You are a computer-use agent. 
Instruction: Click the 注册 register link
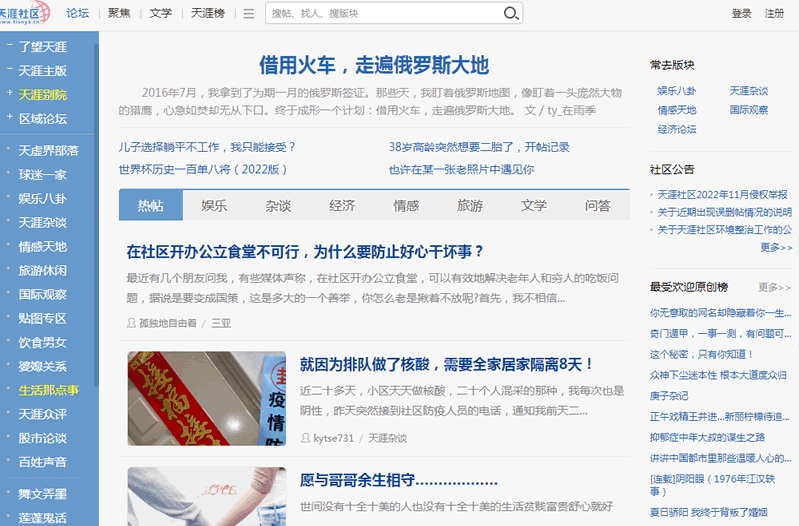coord(774,14)
